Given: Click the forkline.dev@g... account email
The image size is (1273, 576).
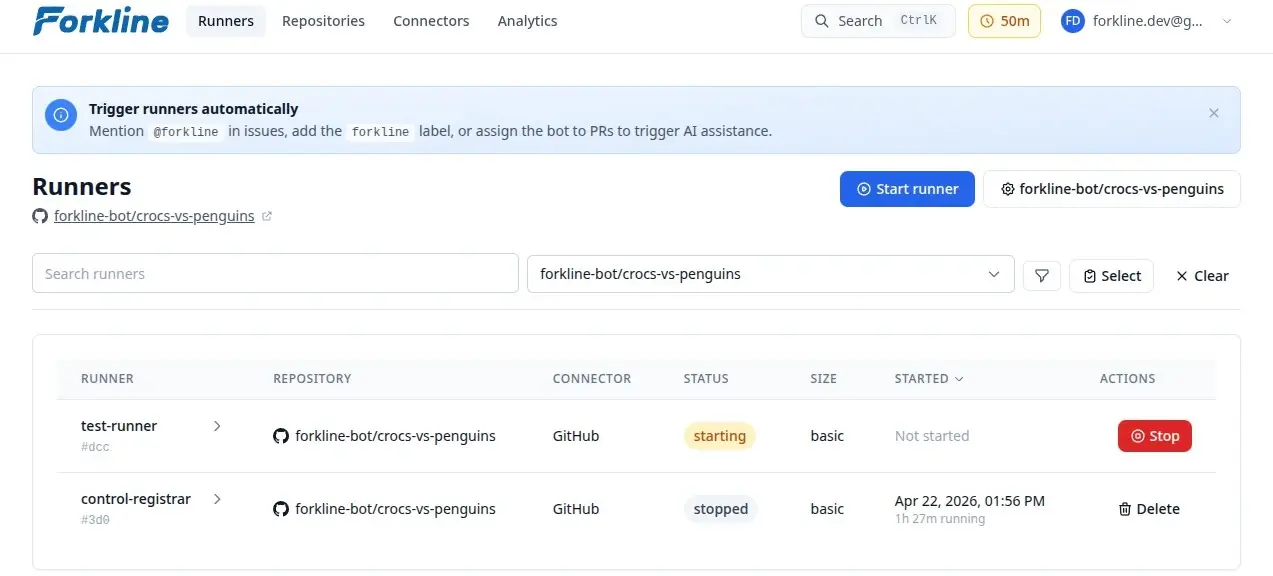Looking at the screenshot, I should coord(1149,21).
